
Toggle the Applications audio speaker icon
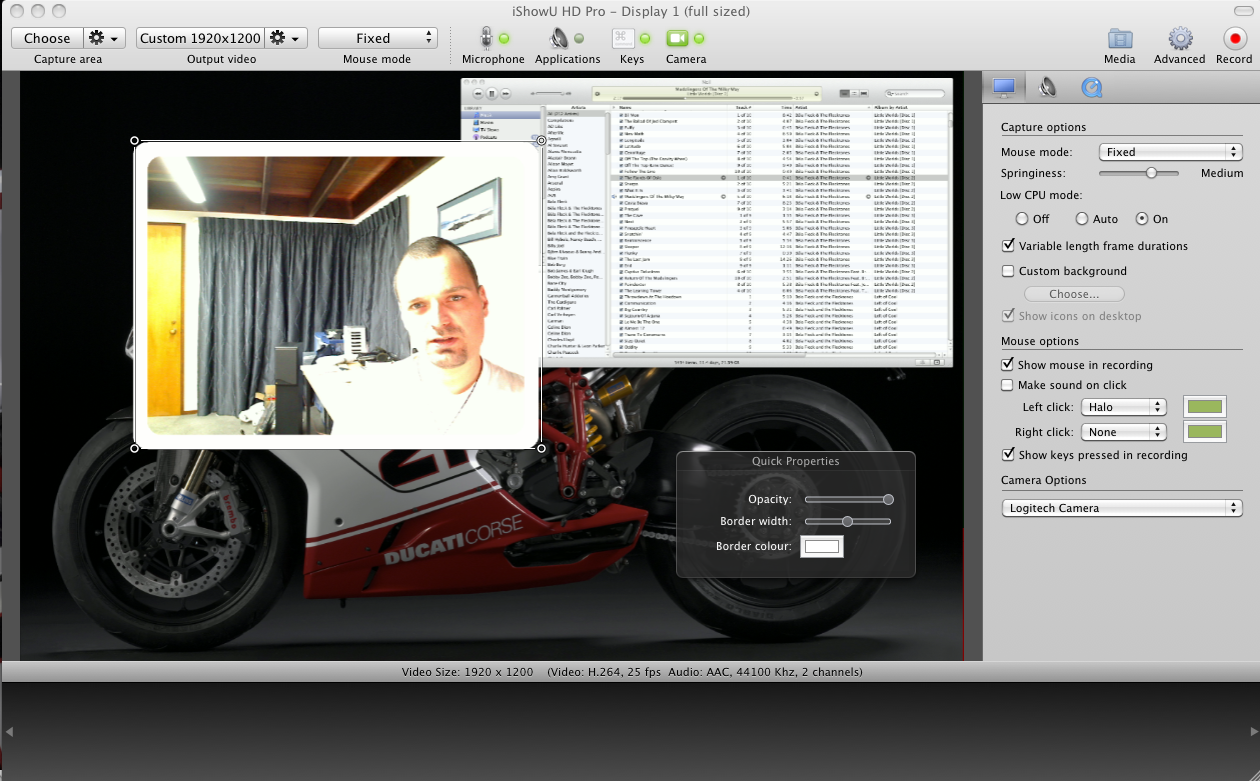pos(559,38)
